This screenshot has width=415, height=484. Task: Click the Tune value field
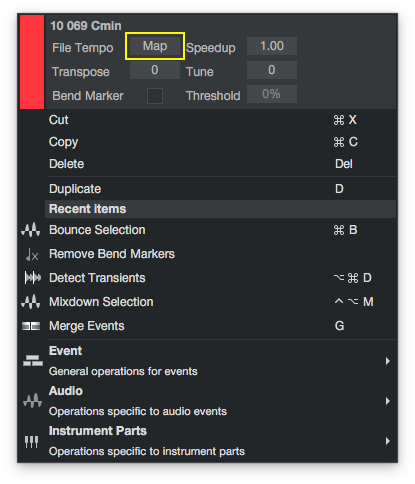272,70
